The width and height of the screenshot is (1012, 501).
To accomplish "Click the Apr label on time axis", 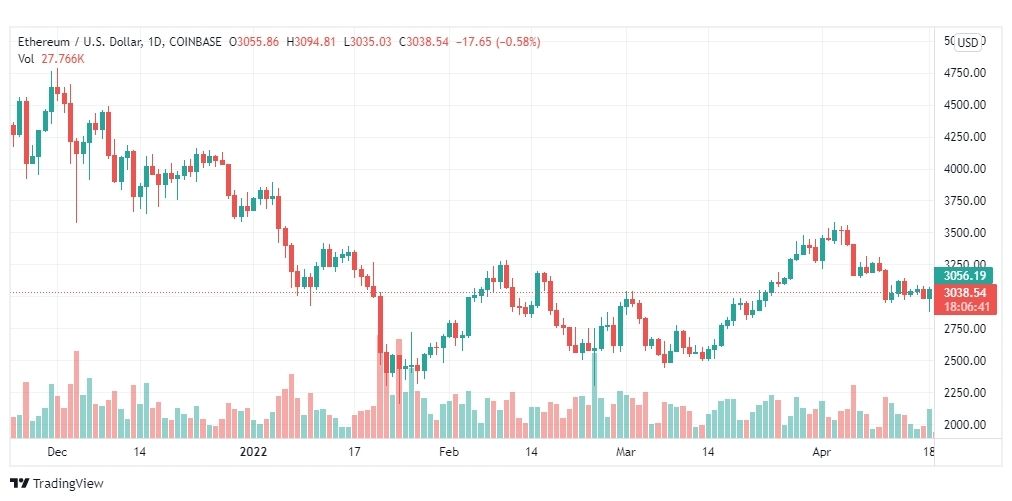I will pyautogui.click(x=822, y=452).
